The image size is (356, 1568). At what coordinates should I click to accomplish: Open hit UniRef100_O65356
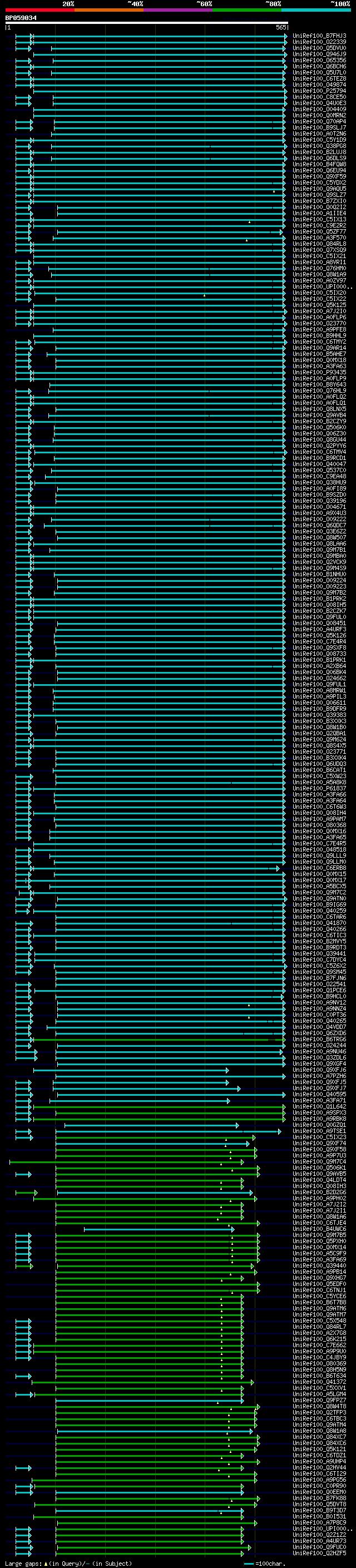point(319,60)
